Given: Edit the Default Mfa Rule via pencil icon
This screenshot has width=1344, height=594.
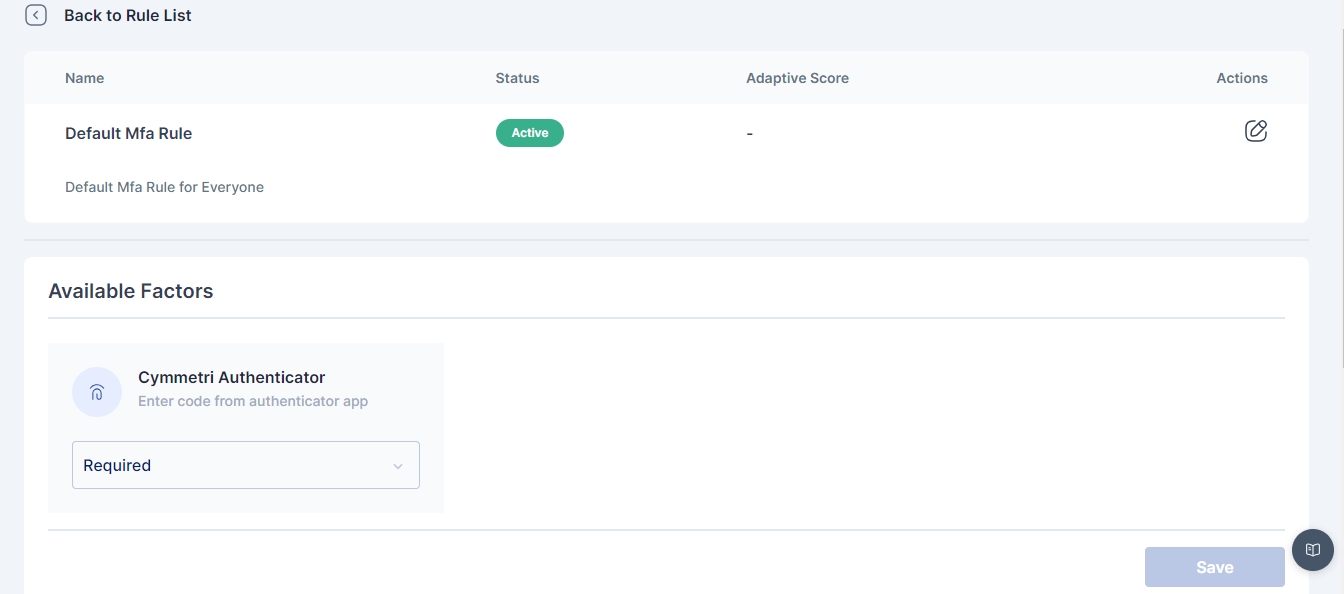Looking at the screenshot, I should 1255,131.
